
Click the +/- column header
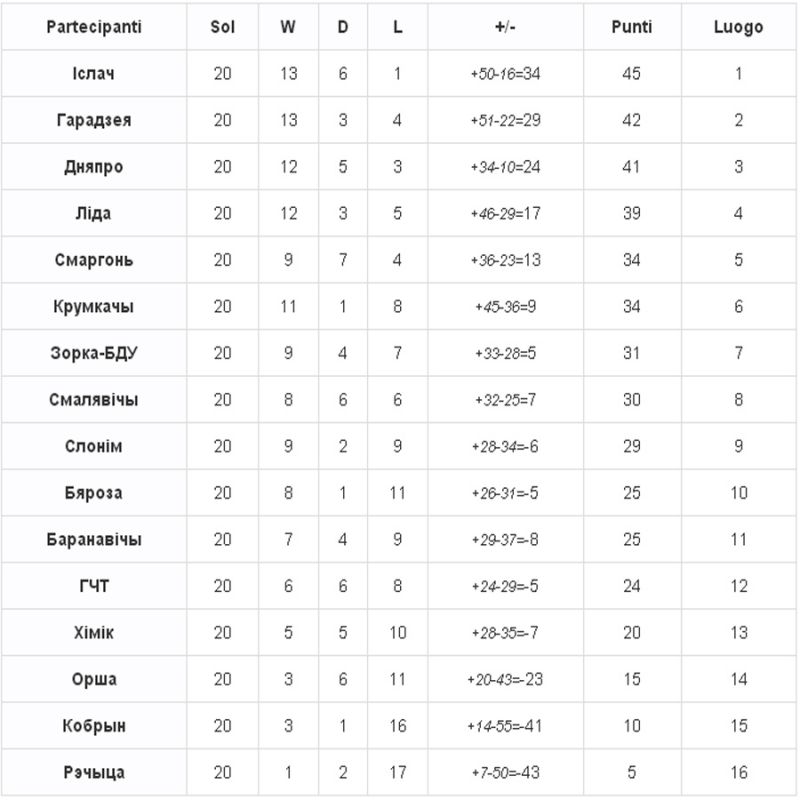505,27
